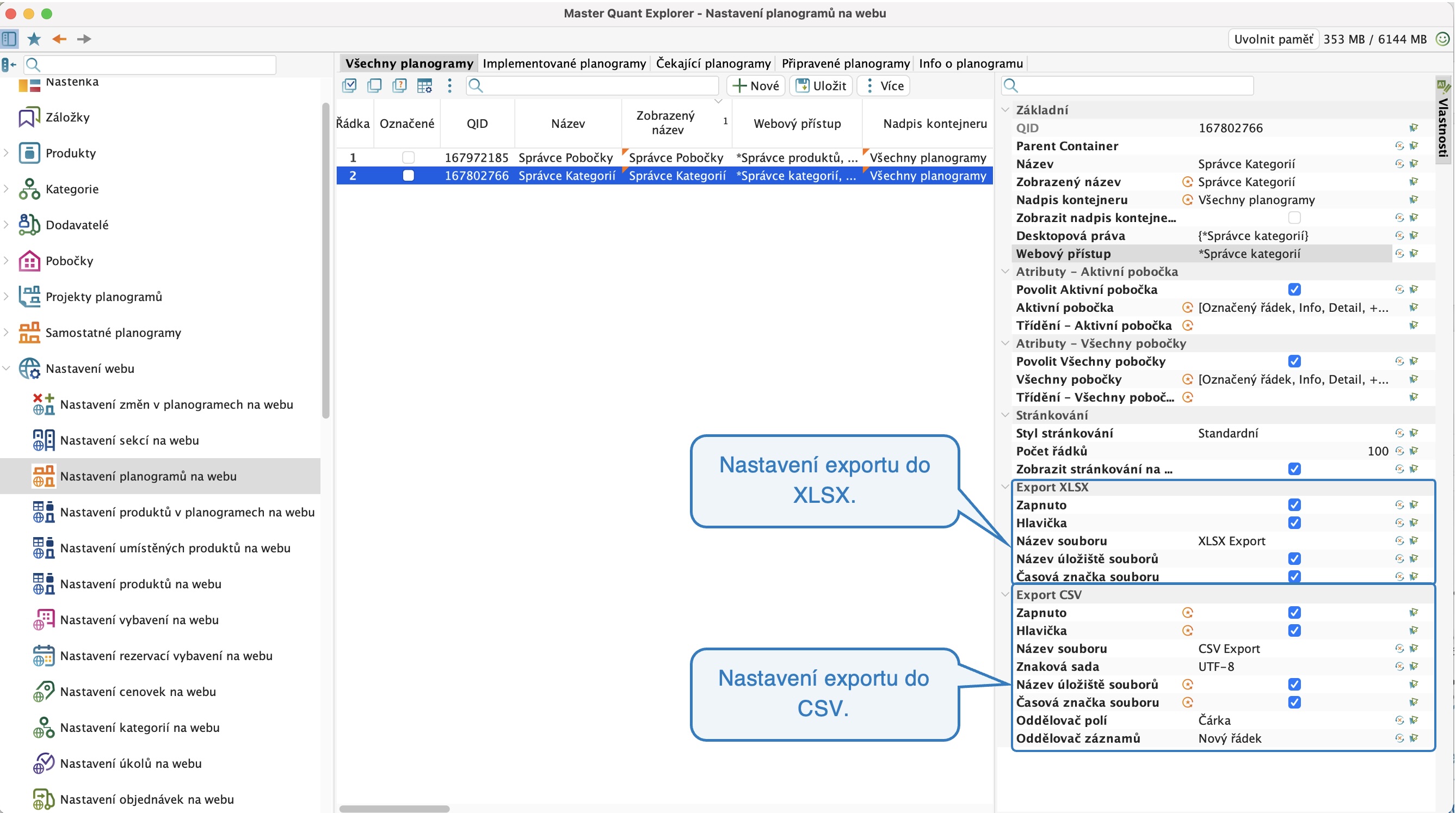
Task: Click the favorites star icon
Action: (34, 39)
